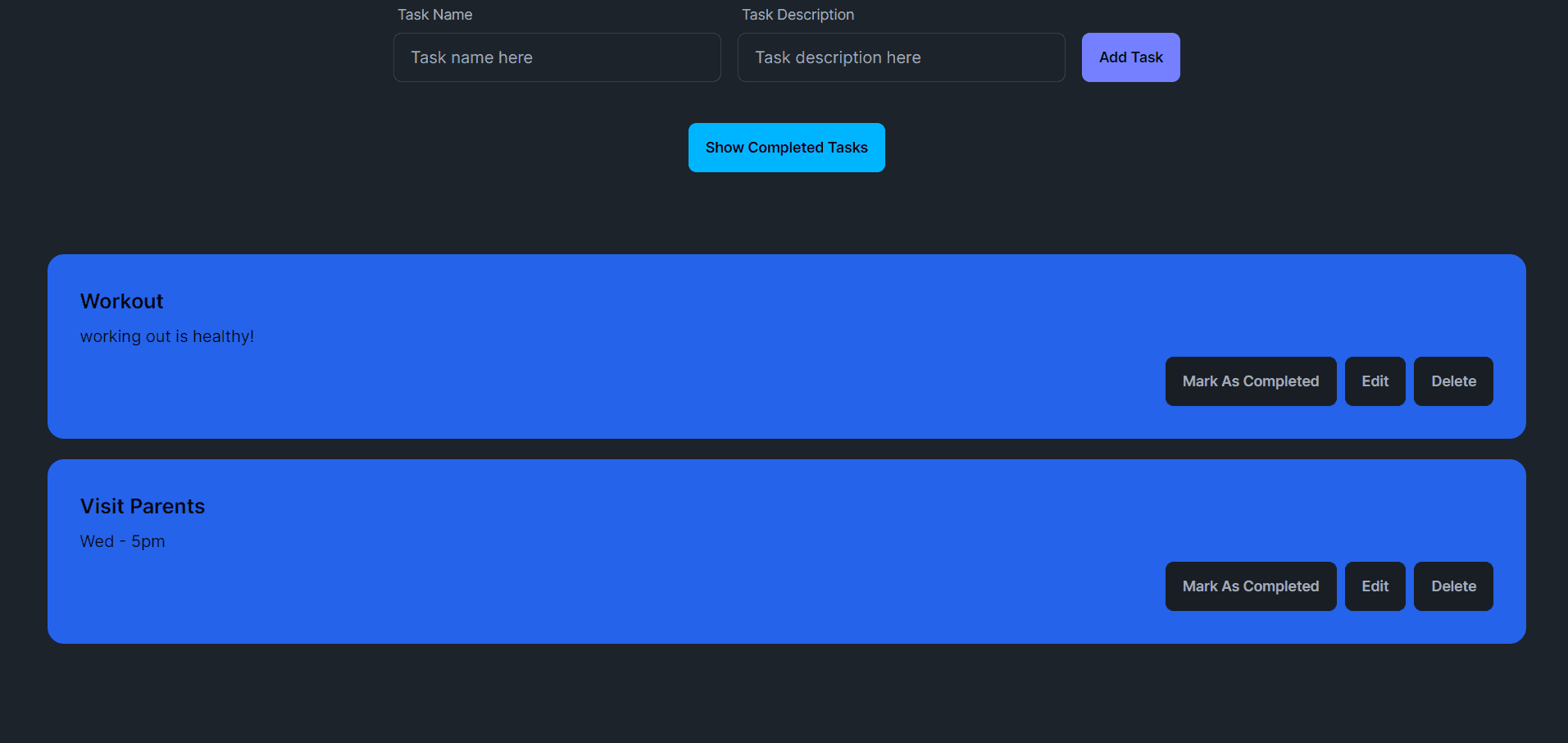Select the Workout task title
The image size is (1568, 743).
(x=121, y=301)
